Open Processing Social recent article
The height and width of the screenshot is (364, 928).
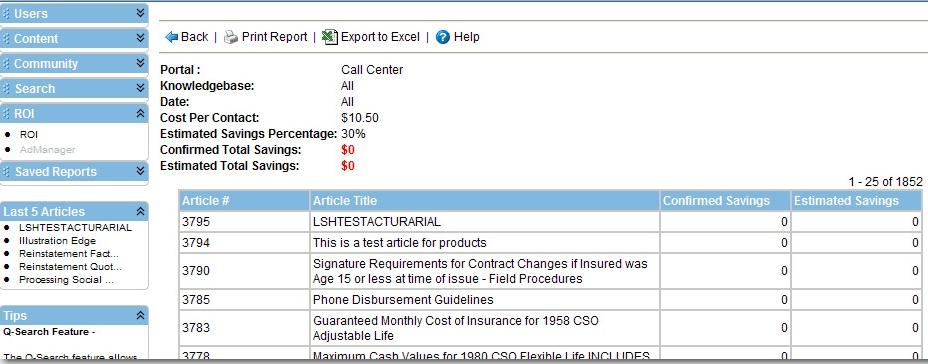[x=66, y=280]
